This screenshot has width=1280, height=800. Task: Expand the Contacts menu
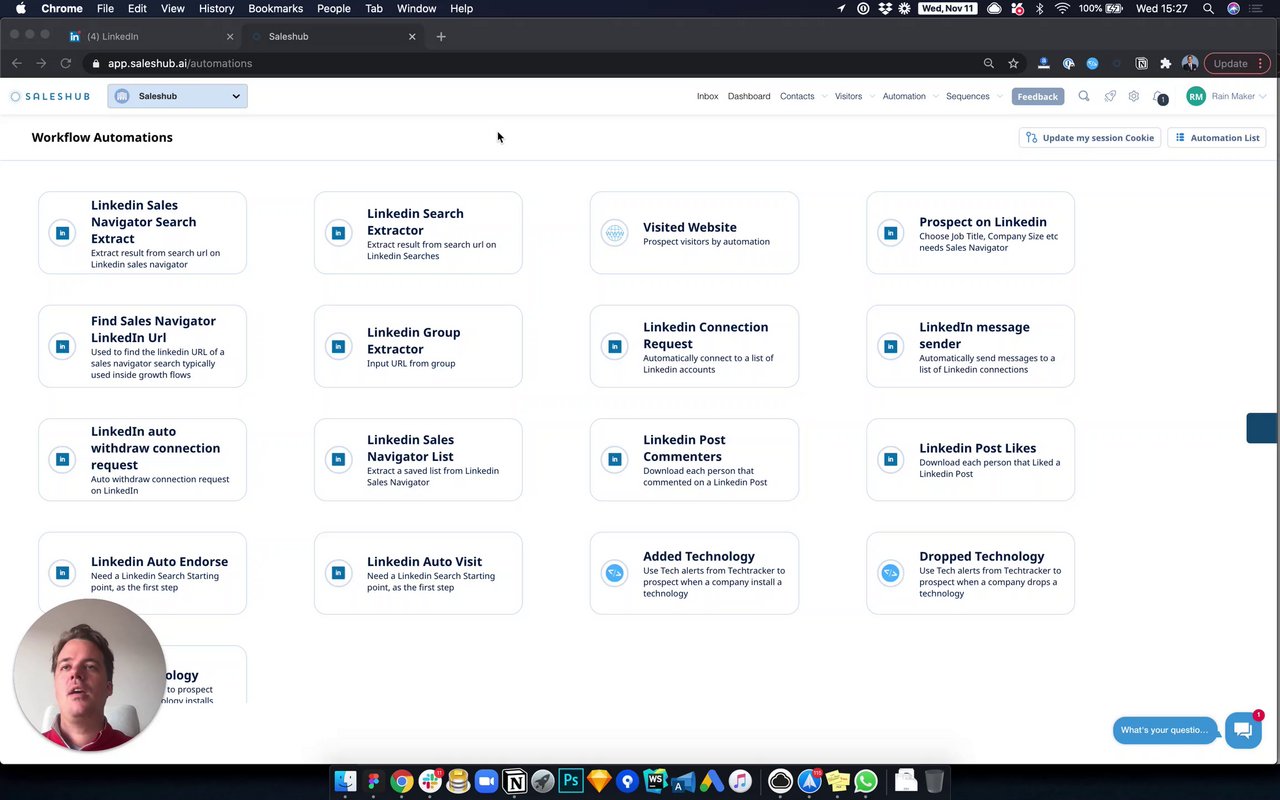pyautogui.click(x=801, y=96)
